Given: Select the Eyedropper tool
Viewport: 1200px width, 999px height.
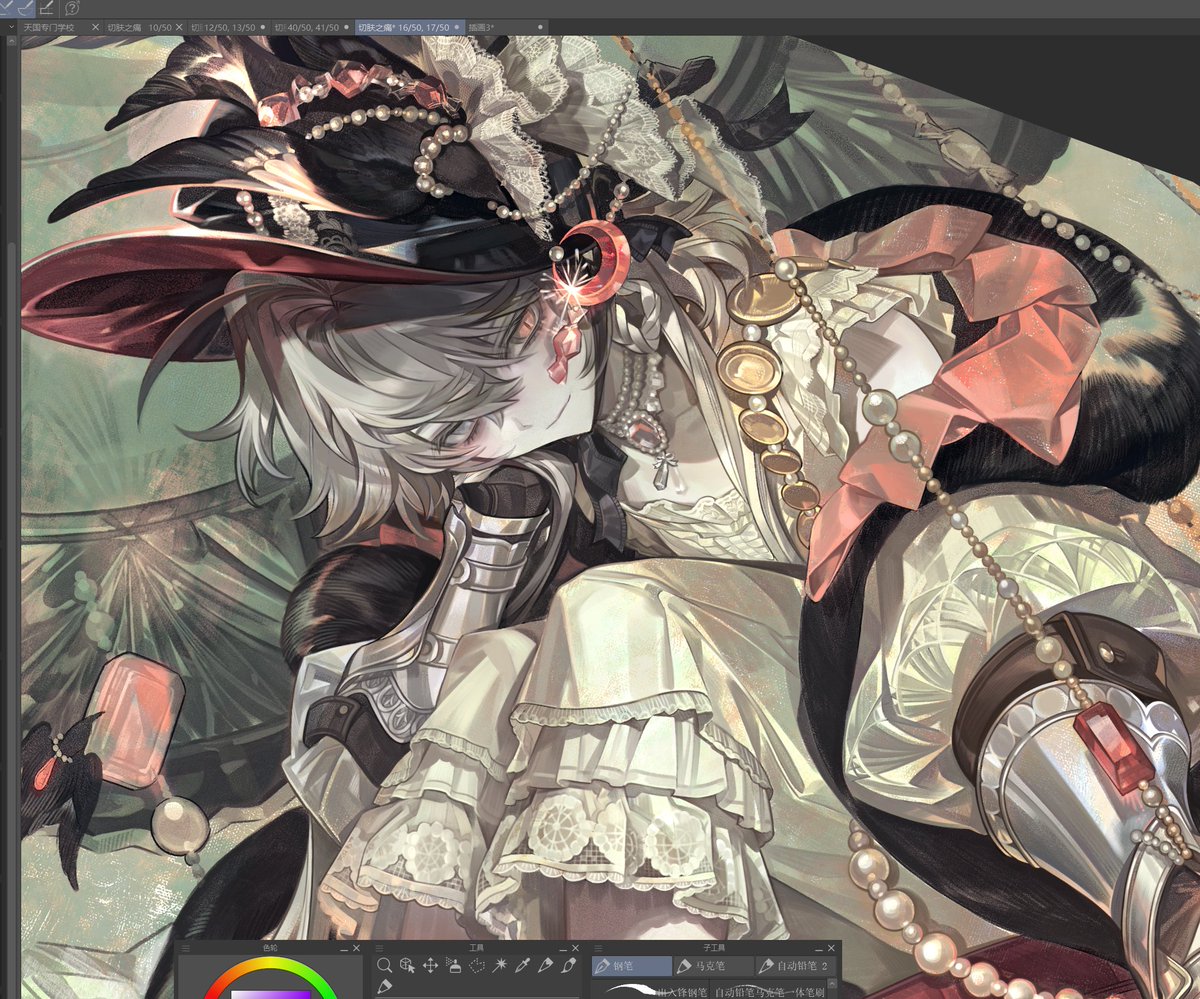Looking at the screenshot, I should [x=522, y=965].
